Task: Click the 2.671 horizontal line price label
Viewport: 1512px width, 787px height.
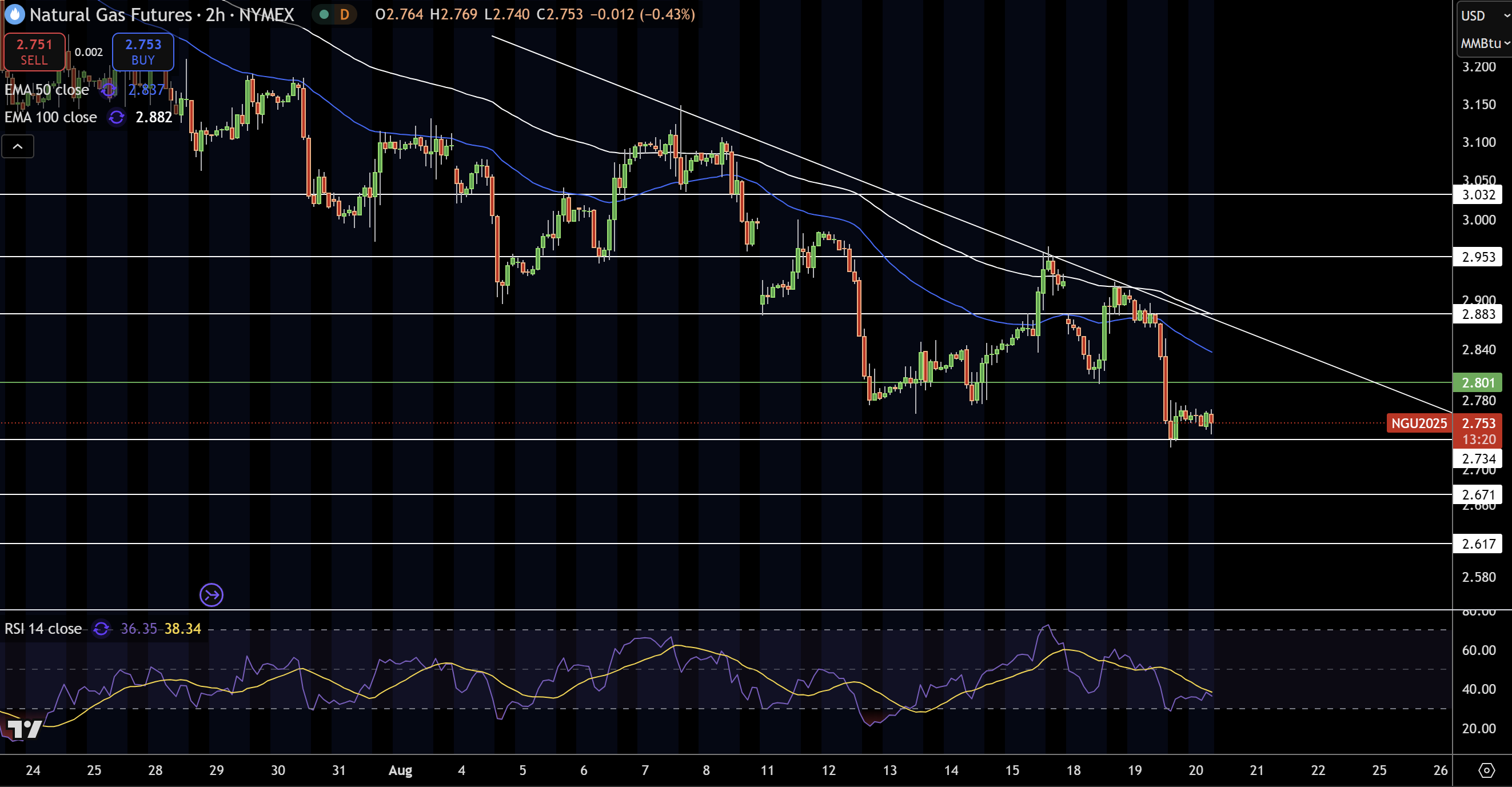Action: [x=1477, y=495]
